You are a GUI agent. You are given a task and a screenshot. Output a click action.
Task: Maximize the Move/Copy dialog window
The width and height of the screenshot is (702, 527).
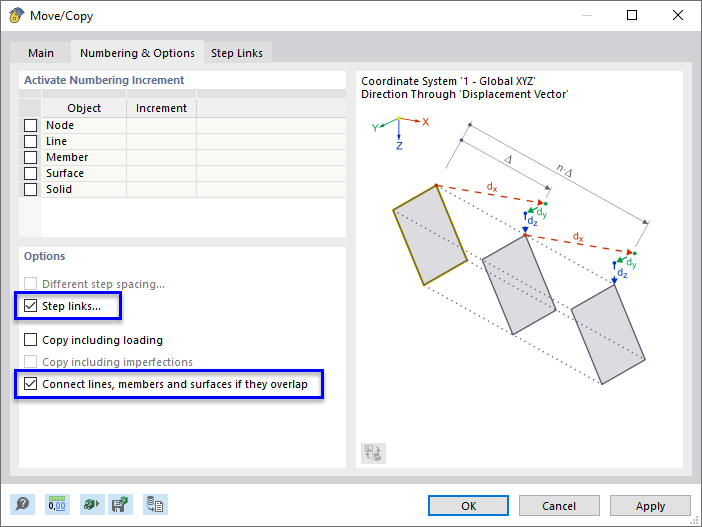[x=632, y=15]
